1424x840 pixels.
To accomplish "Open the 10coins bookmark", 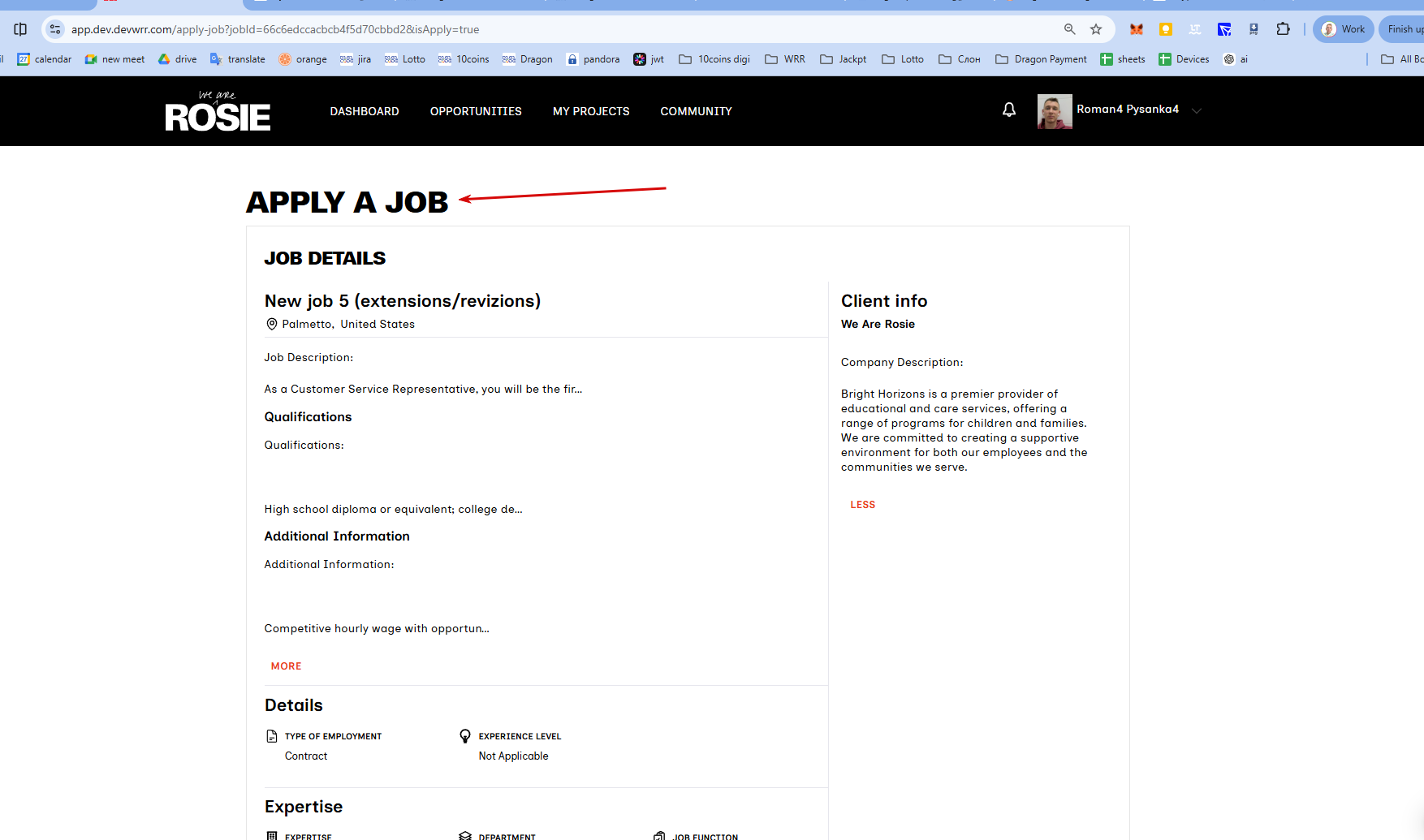I will pos(464,59).
